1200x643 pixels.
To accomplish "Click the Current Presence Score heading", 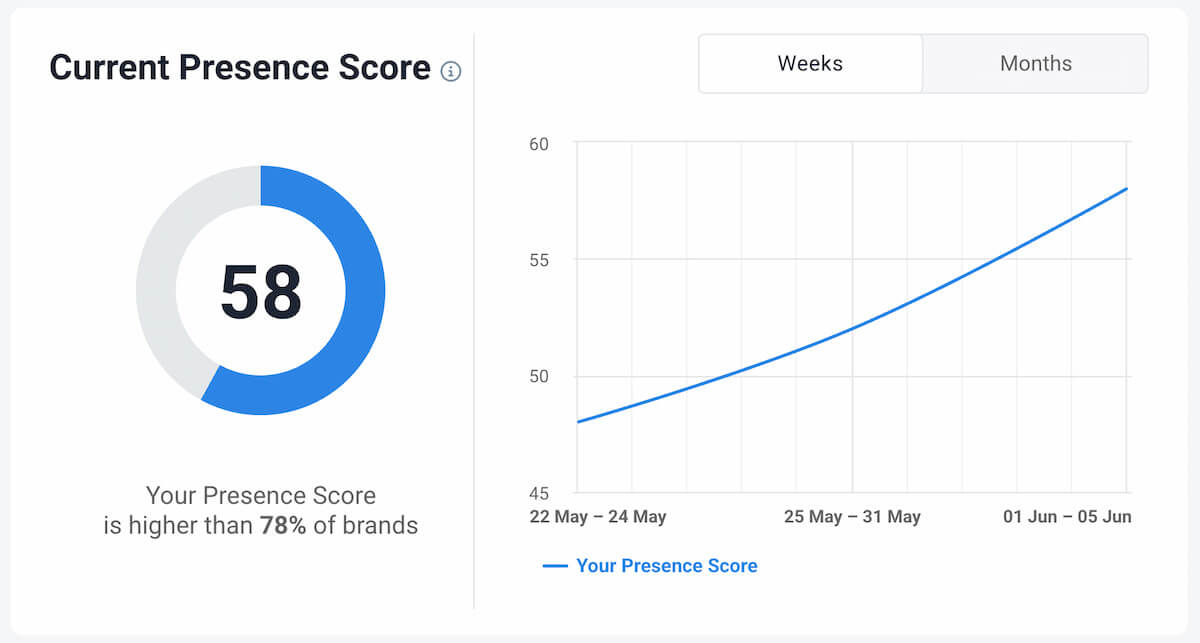I will (238, 68).
